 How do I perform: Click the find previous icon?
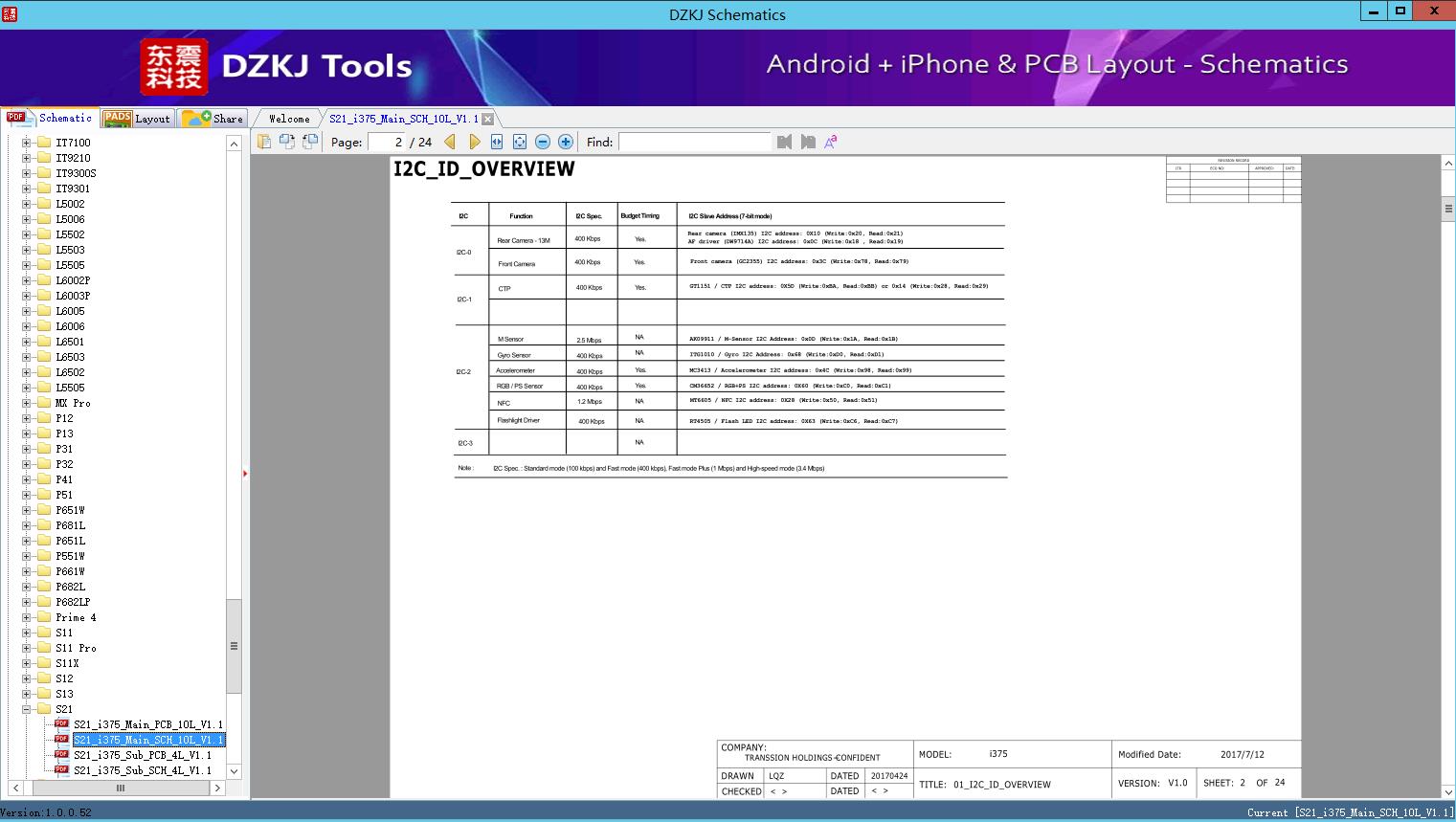coord(785,142)
